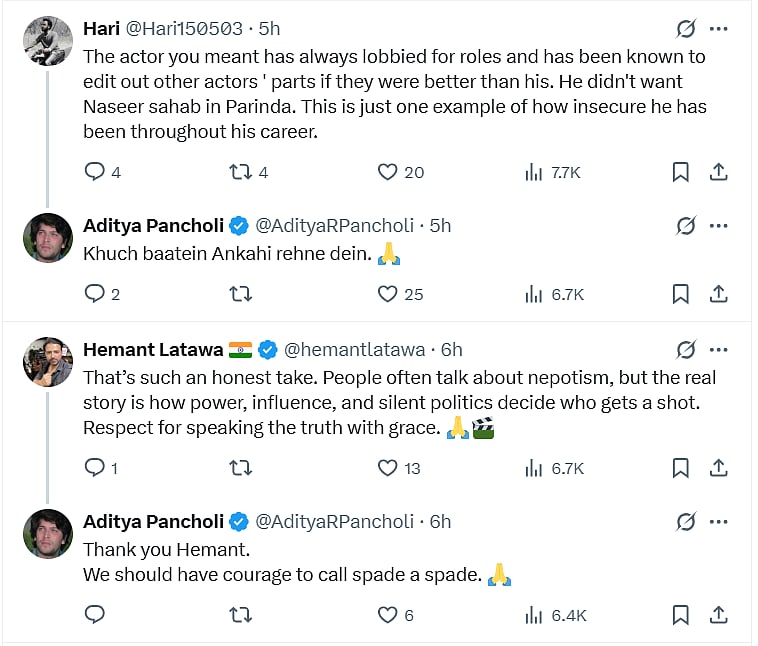Click Hari's profile avatar
Screen dimensions: 758x646
tap(48, 42)
